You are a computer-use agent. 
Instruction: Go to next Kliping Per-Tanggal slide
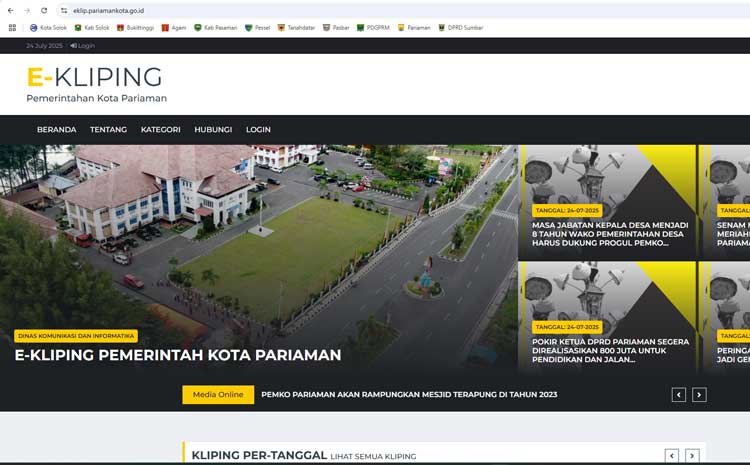(692, 456)
